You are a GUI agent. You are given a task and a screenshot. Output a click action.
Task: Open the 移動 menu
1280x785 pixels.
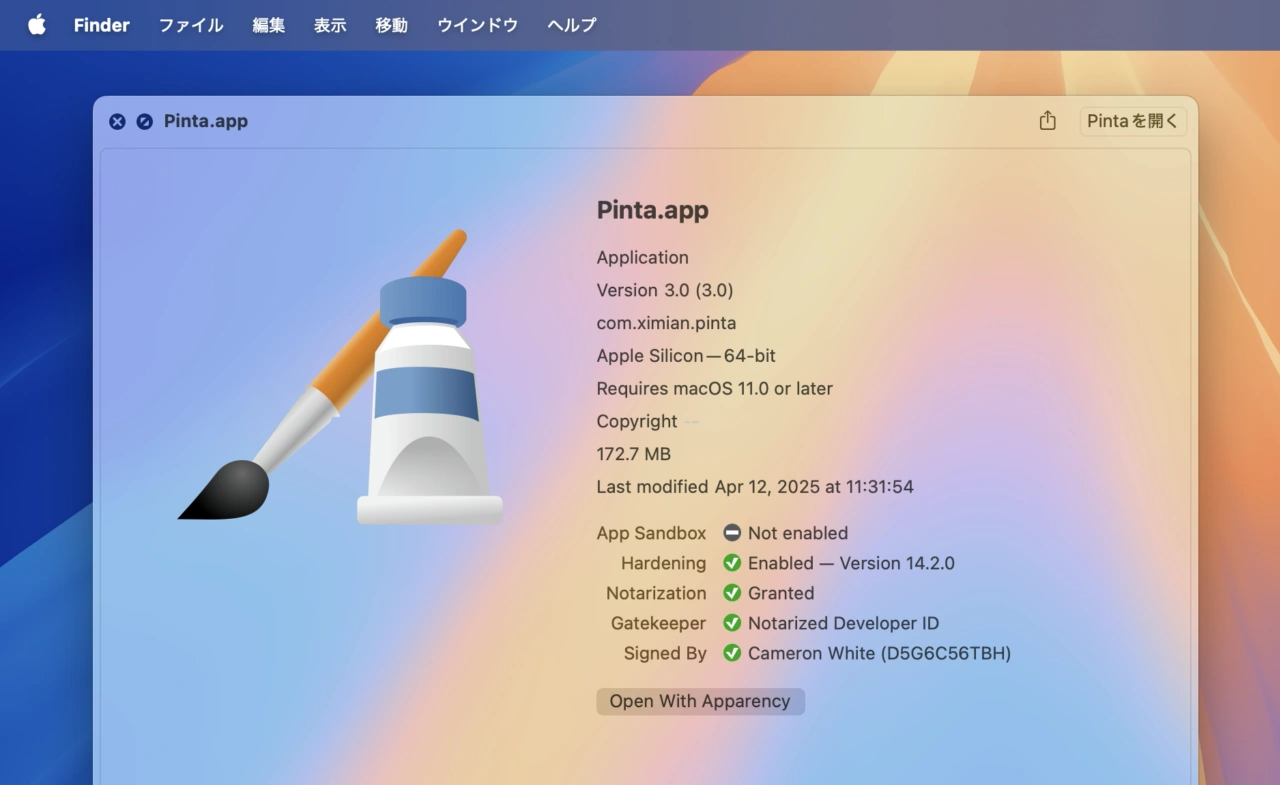(x=392, y=25)
